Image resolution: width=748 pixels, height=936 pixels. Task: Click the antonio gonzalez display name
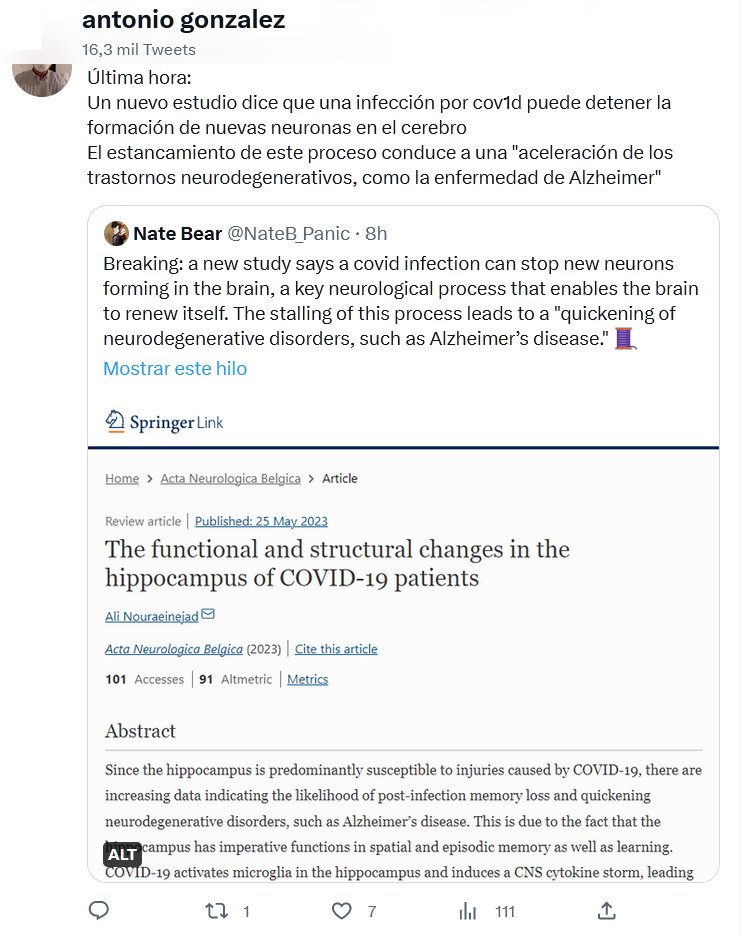(x=183, y=20)
